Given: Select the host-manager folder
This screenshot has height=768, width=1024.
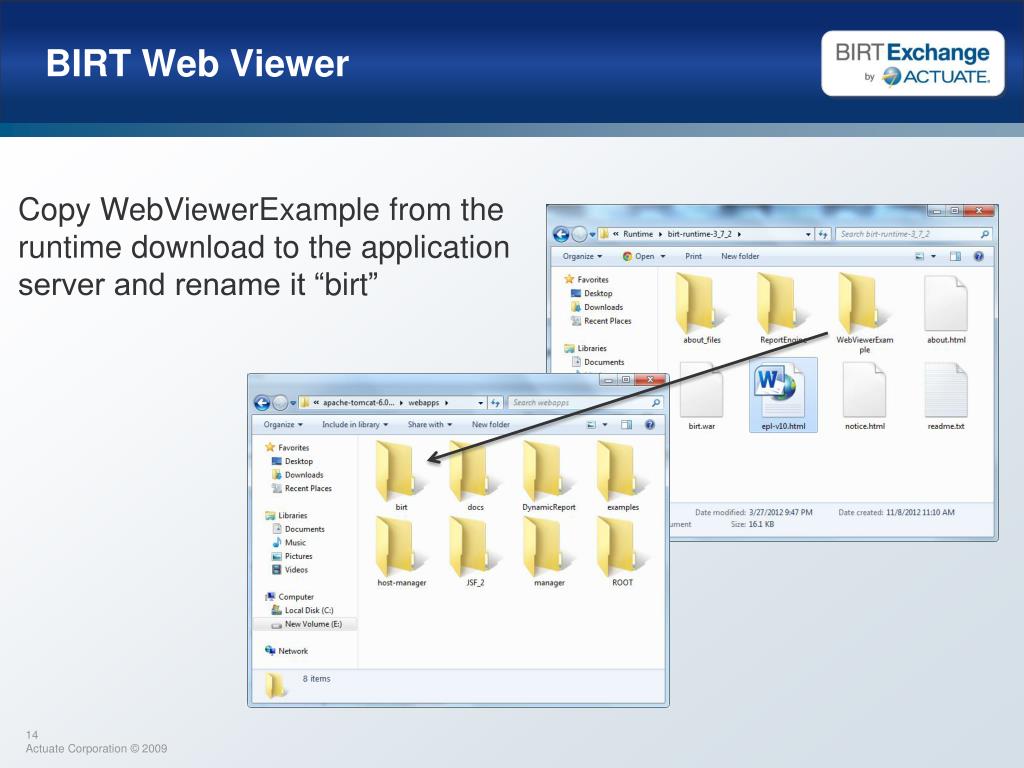Looking at the screenshot, I should click(401, 551).
